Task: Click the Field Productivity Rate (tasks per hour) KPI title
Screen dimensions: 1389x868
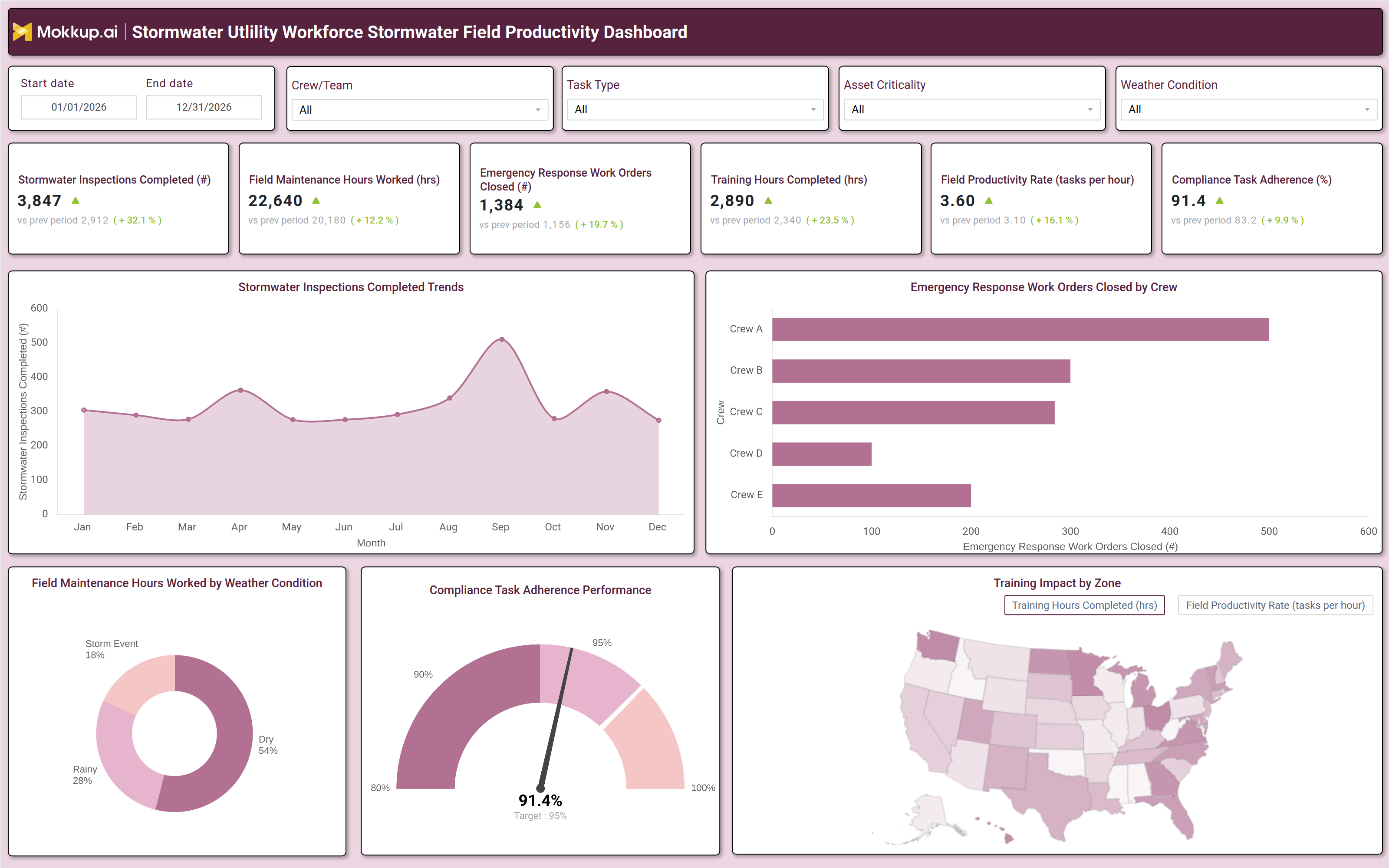Action: coord(1037,180)
